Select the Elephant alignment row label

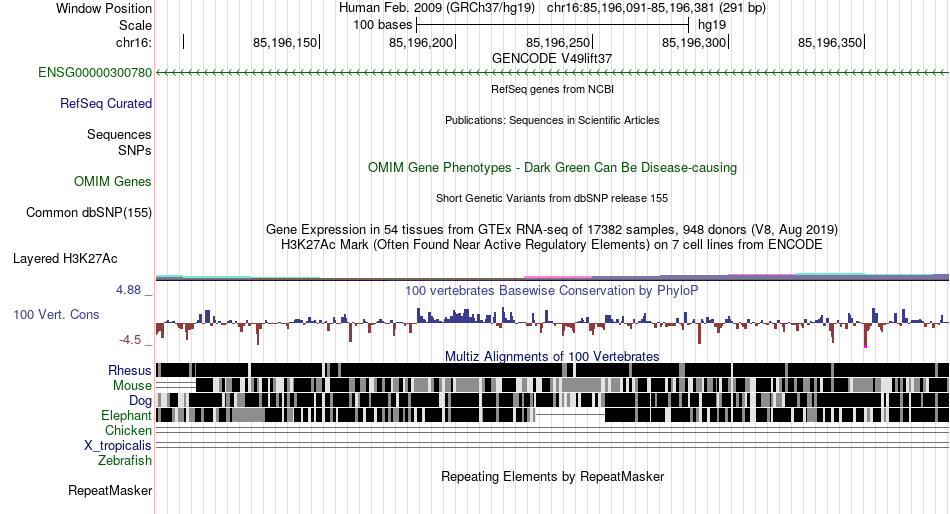pyautogui.click(x=126, y=415)
